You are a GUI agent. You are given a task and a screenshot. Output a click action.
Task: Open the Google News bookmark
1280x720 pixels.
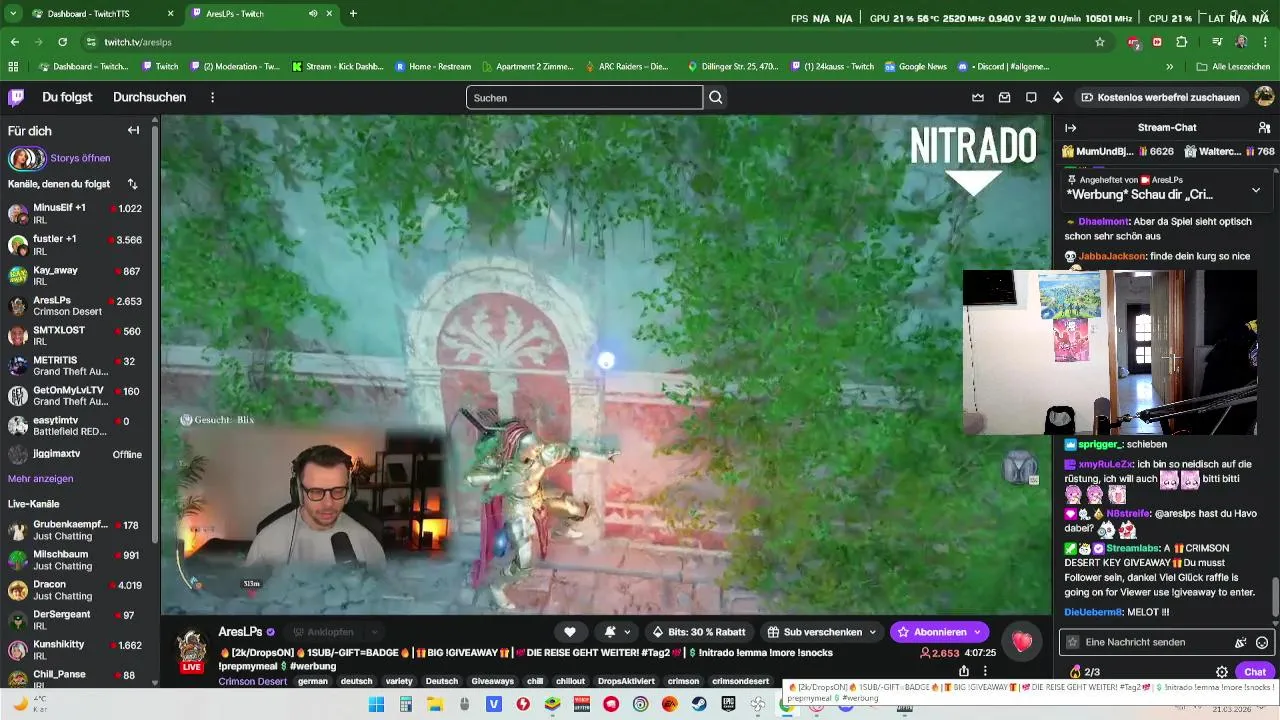915,67
